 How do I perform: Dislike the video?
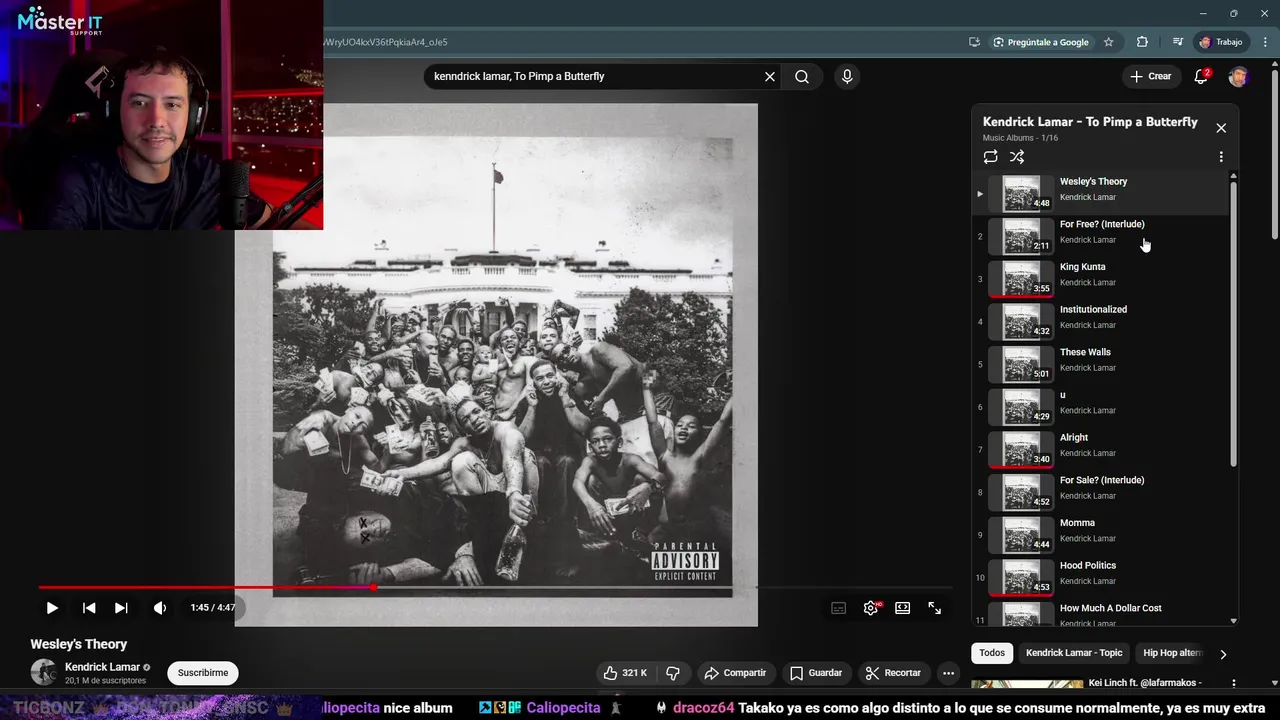coord(673,673)
